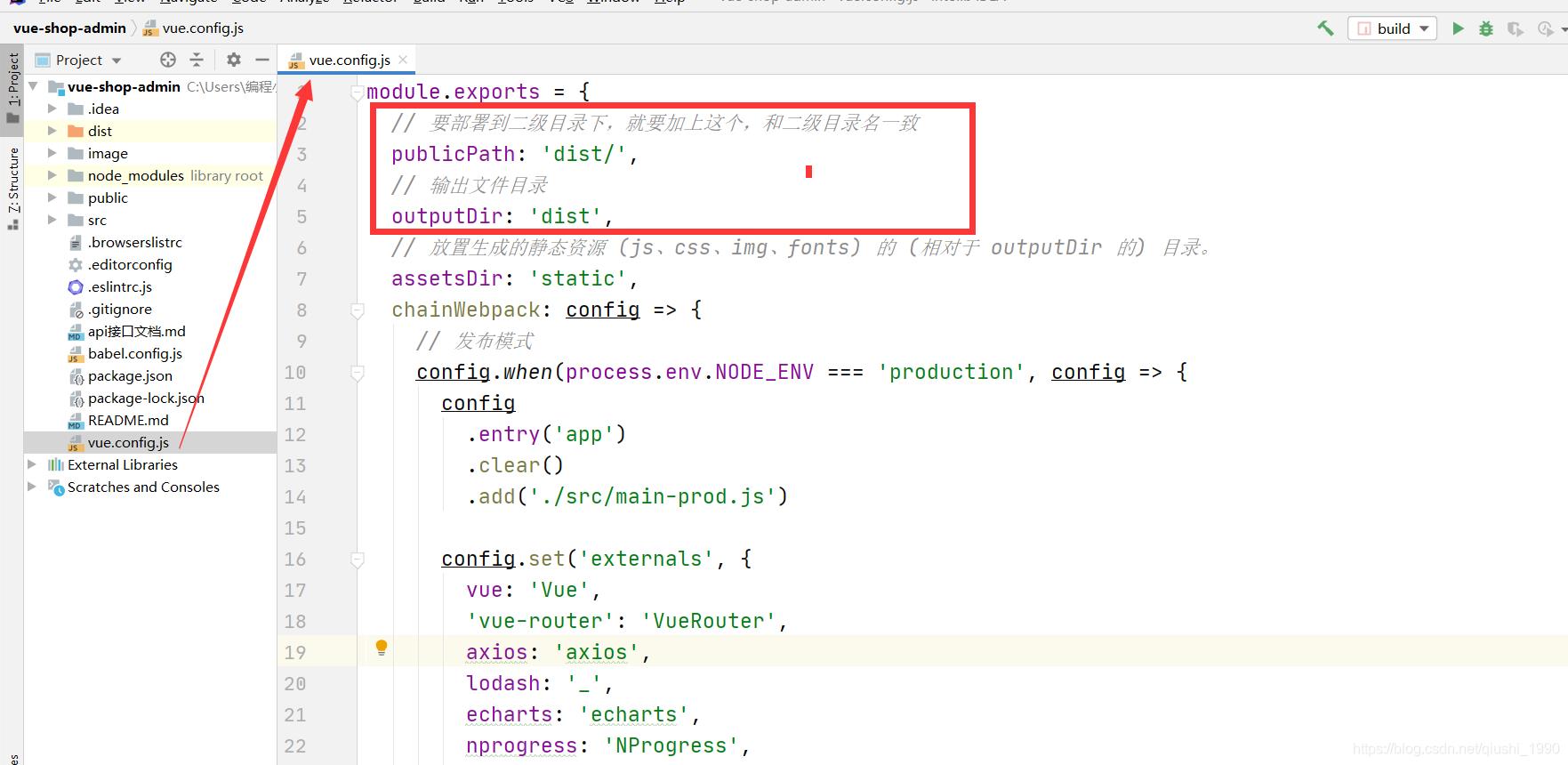Select the babel.config.js file
Screen dimensions: 1568x765
[x=134, y=353]
